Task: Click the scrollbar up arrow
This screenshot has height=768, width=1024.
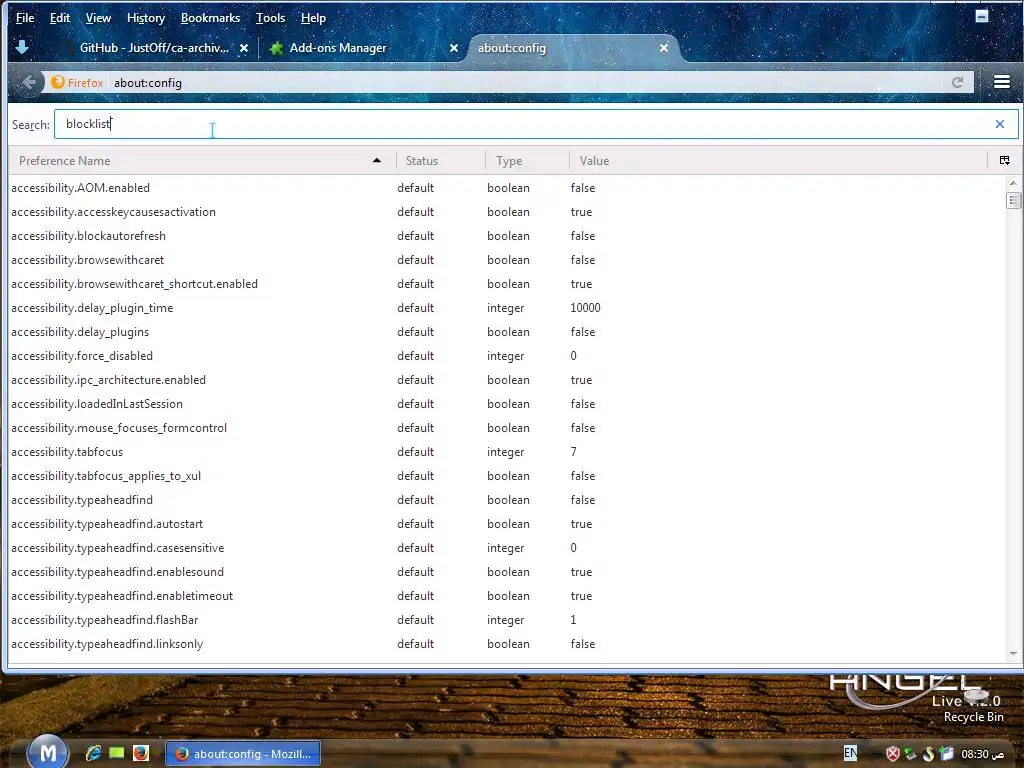Action: click(1013, 184)
